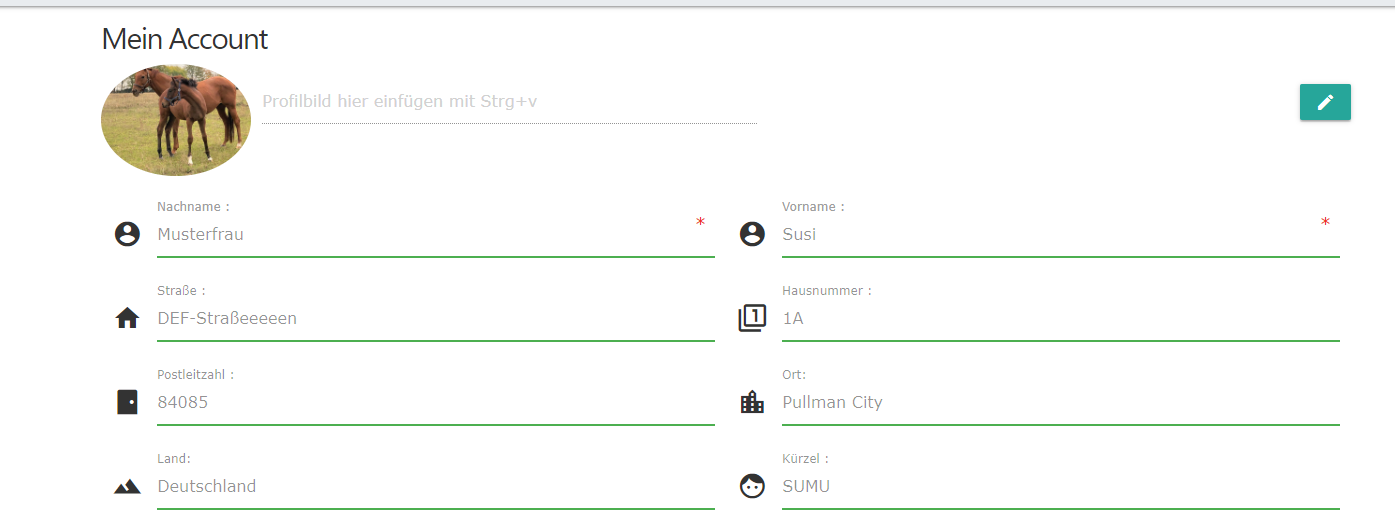Focus the 'Profilbild hier einfügen' paste field
Image resolution: width=1395 pixels, height=520 pixels.
(509, 102)
